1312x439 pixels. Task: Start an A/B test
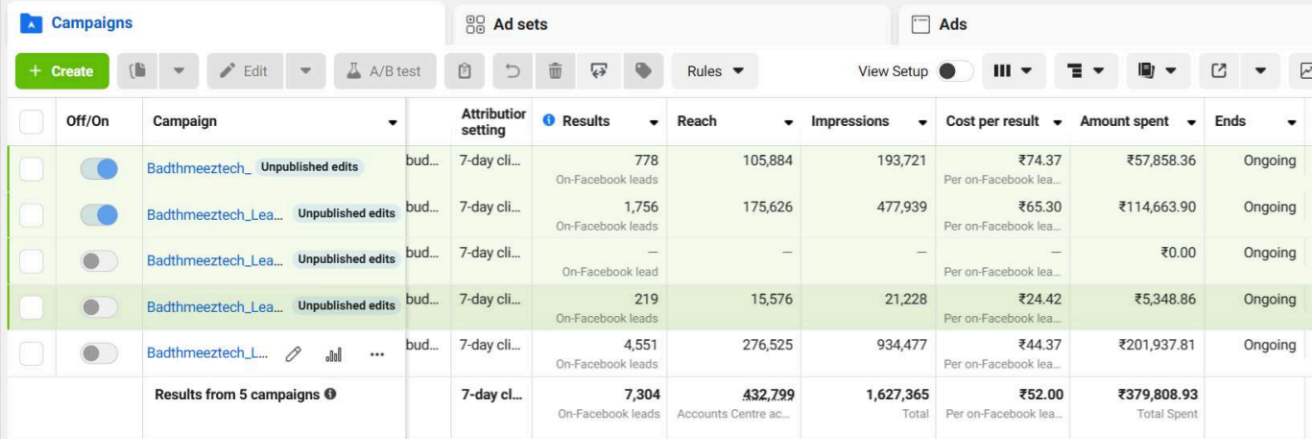pos(385,71)
